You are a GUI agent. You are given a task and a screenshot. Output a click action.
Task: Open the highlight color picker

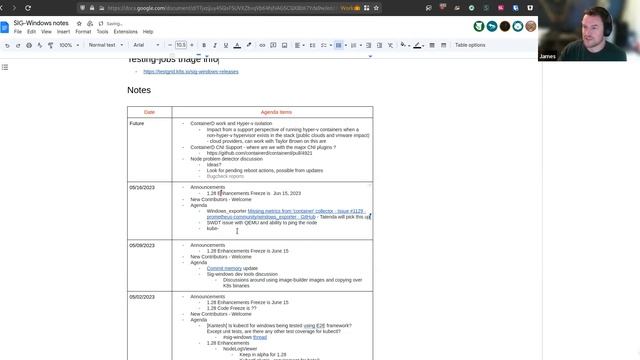(249, 45)
